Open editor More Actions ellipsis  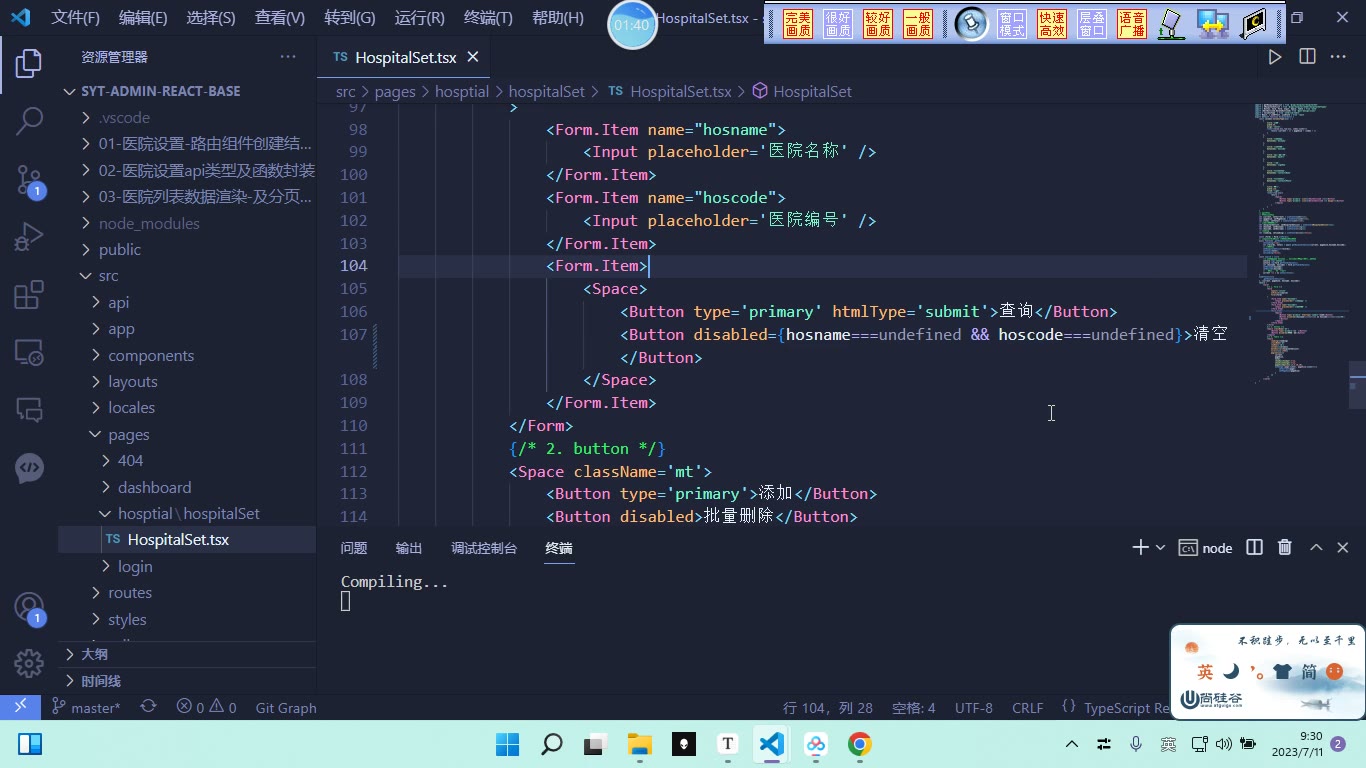coord(1338,57)
